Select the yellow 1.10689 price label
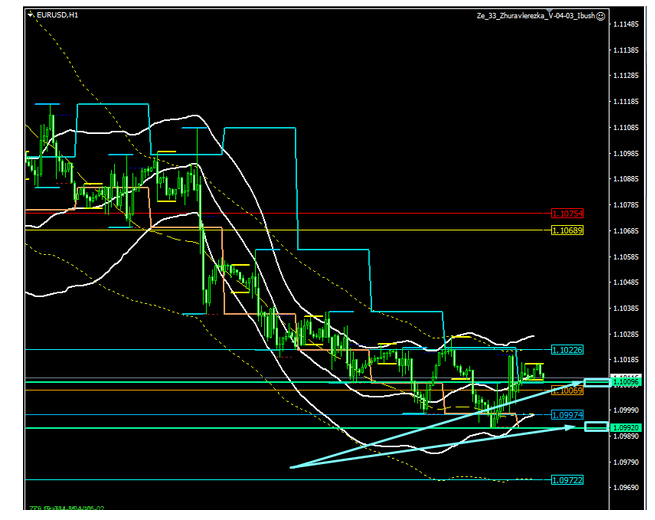 (567, 230)
